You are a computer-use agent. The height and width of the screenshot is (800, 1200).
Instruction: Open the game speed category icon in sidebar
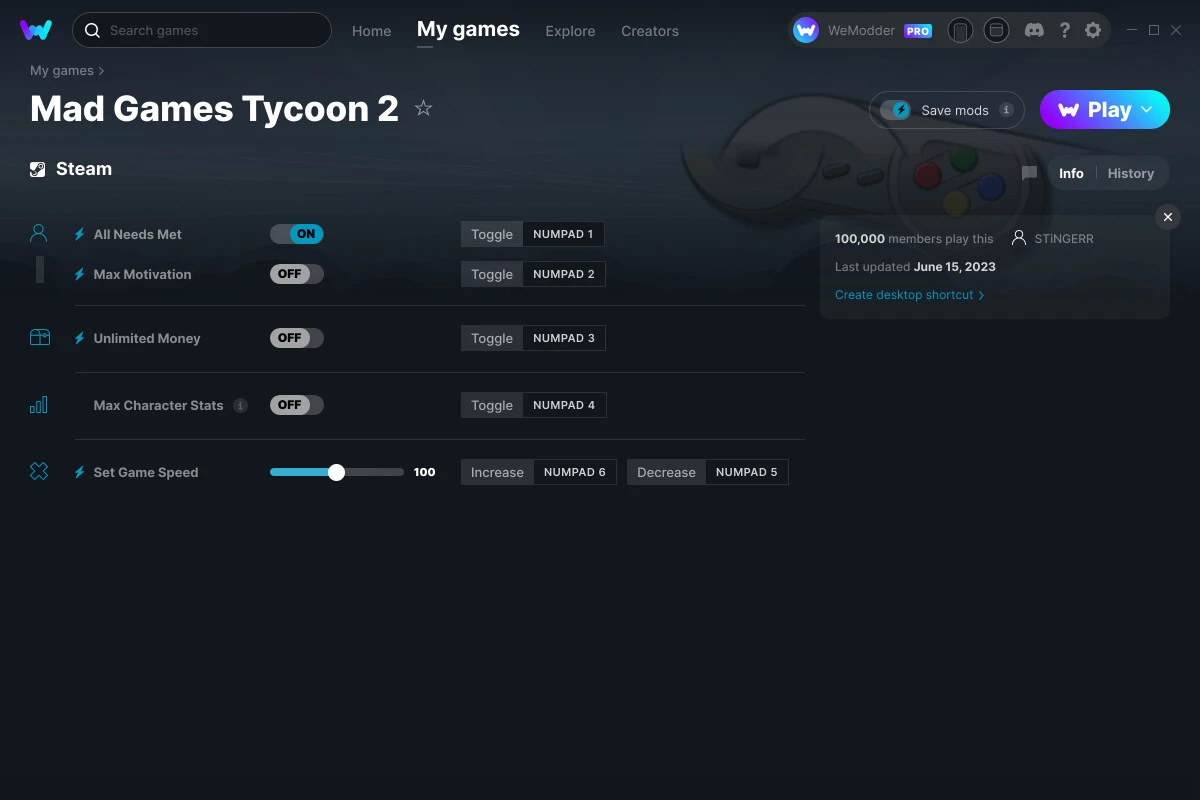(38, 471)
